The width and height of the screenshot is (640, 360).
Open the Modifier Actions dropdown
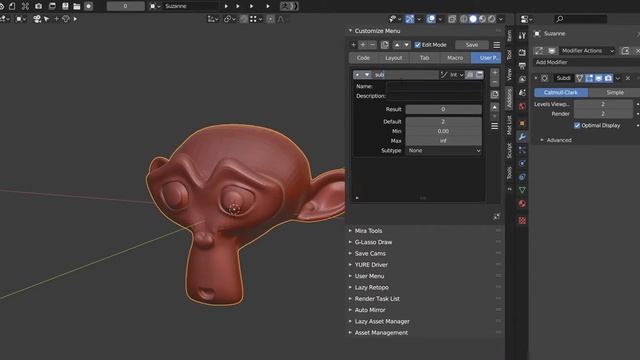pyautogui.click(x=587, y=51)
